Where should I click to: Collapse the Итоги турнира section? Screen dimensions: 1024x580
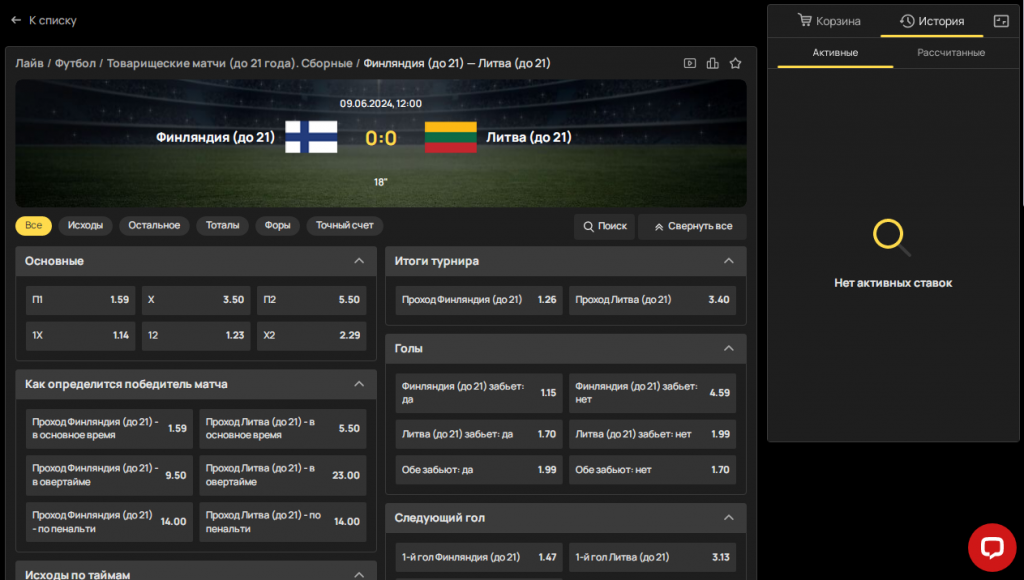[x=729, y=261]
